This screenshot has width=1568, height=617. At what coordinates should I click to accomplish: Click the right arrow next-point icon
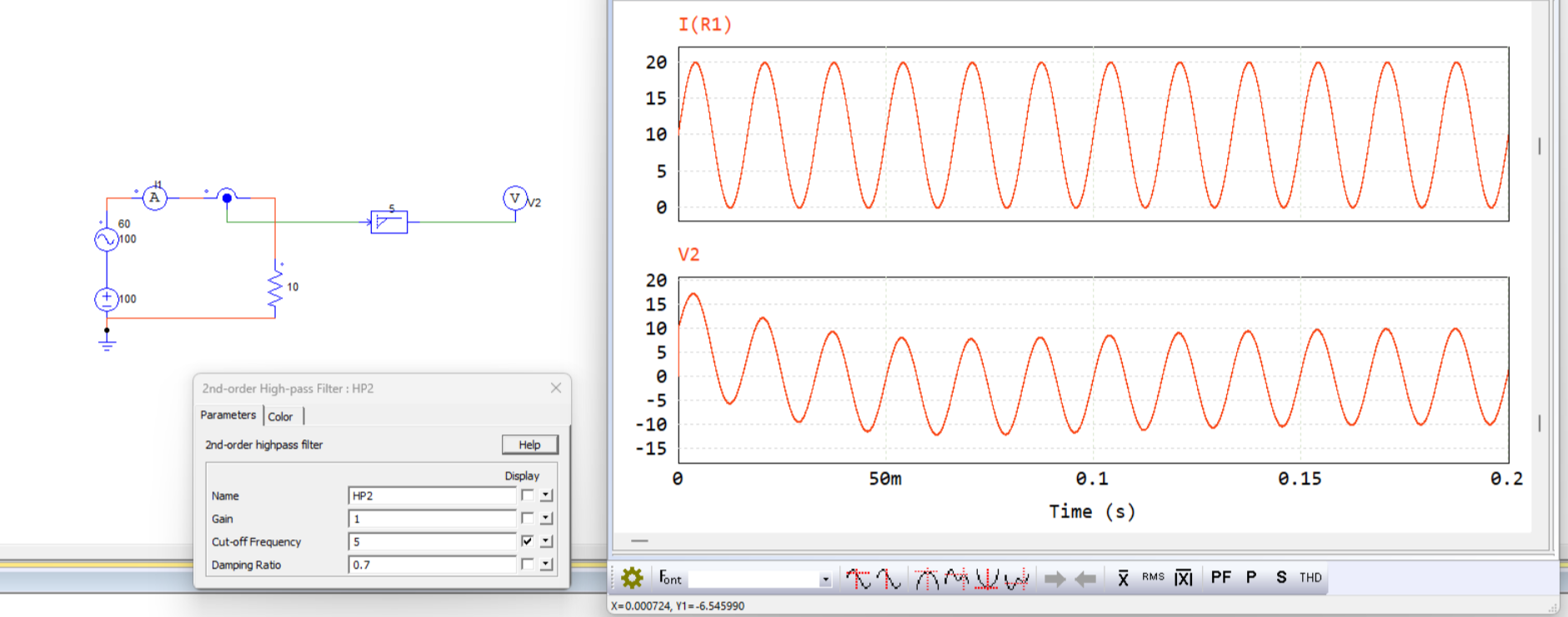pyautogui.click(x=1055, y=579)
